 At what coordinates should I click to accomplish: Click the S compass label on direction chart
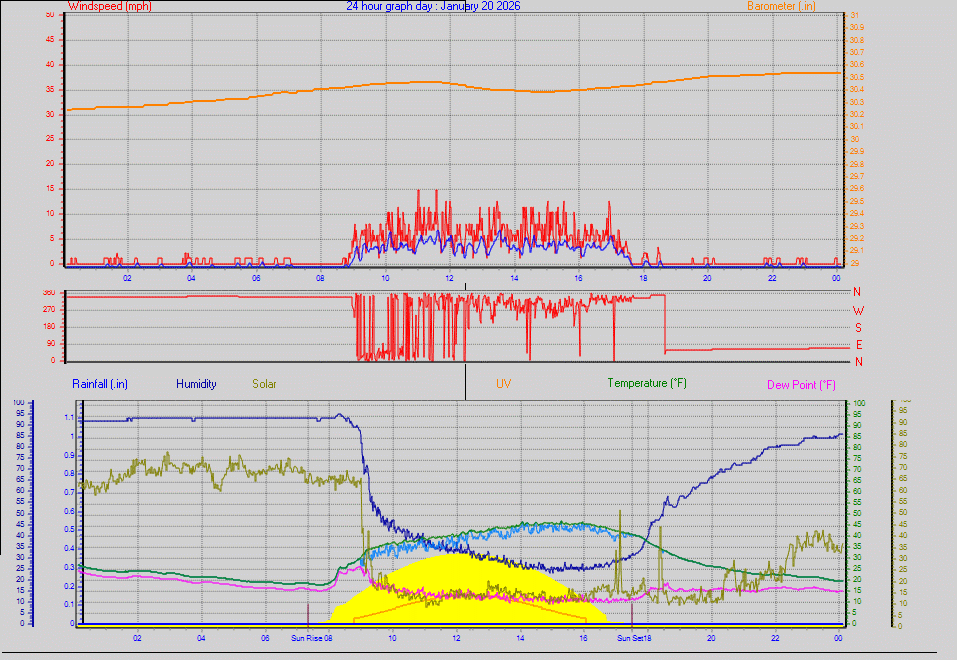tap(857, 327)
